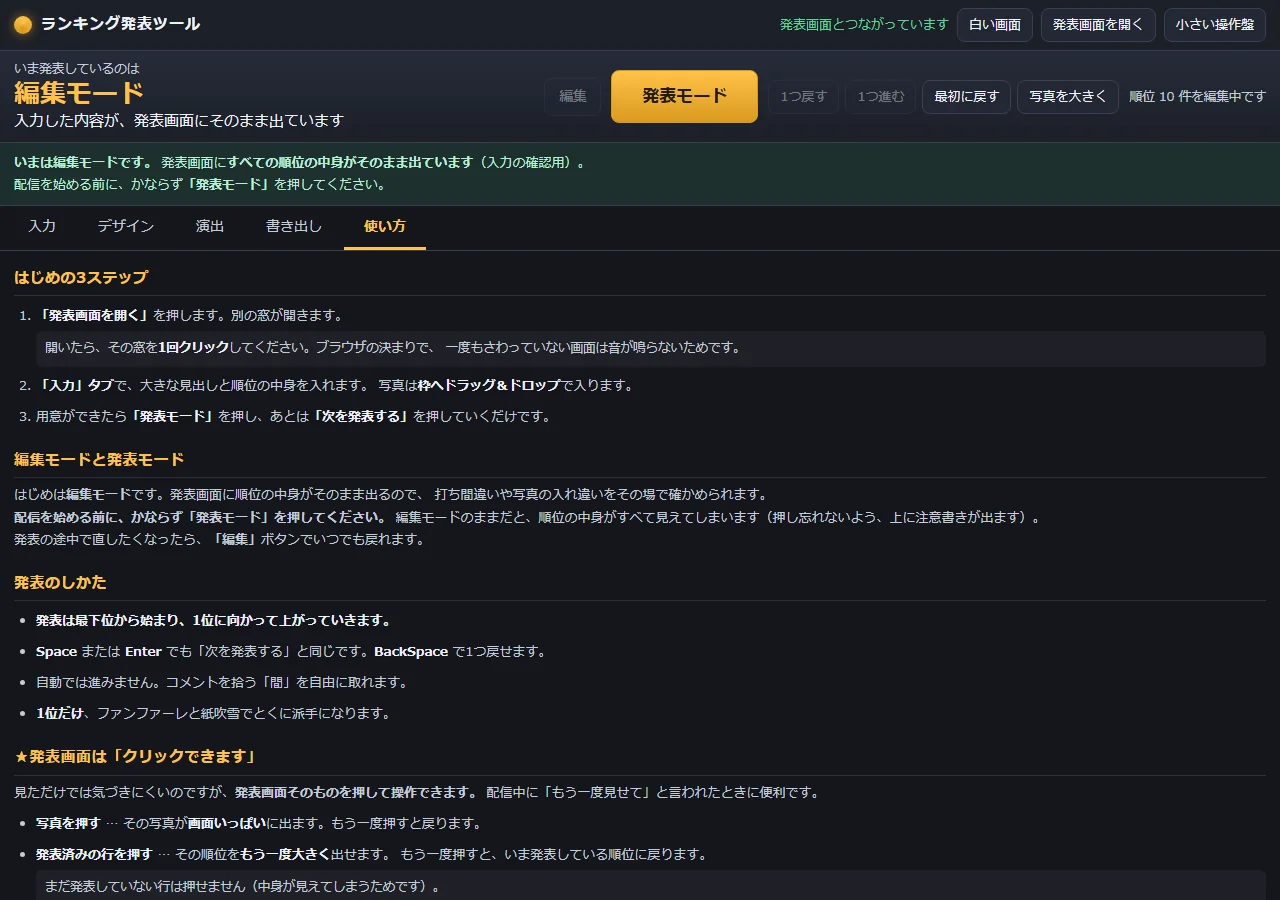Click the 白い画面 button

click(x=995, y=25)
